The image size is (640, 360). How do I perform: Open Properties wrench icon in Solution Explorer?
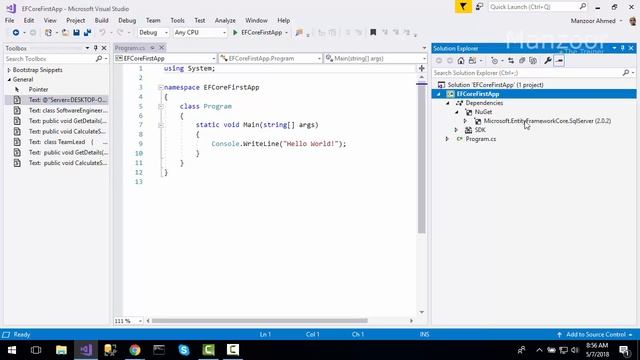(548, 61)
